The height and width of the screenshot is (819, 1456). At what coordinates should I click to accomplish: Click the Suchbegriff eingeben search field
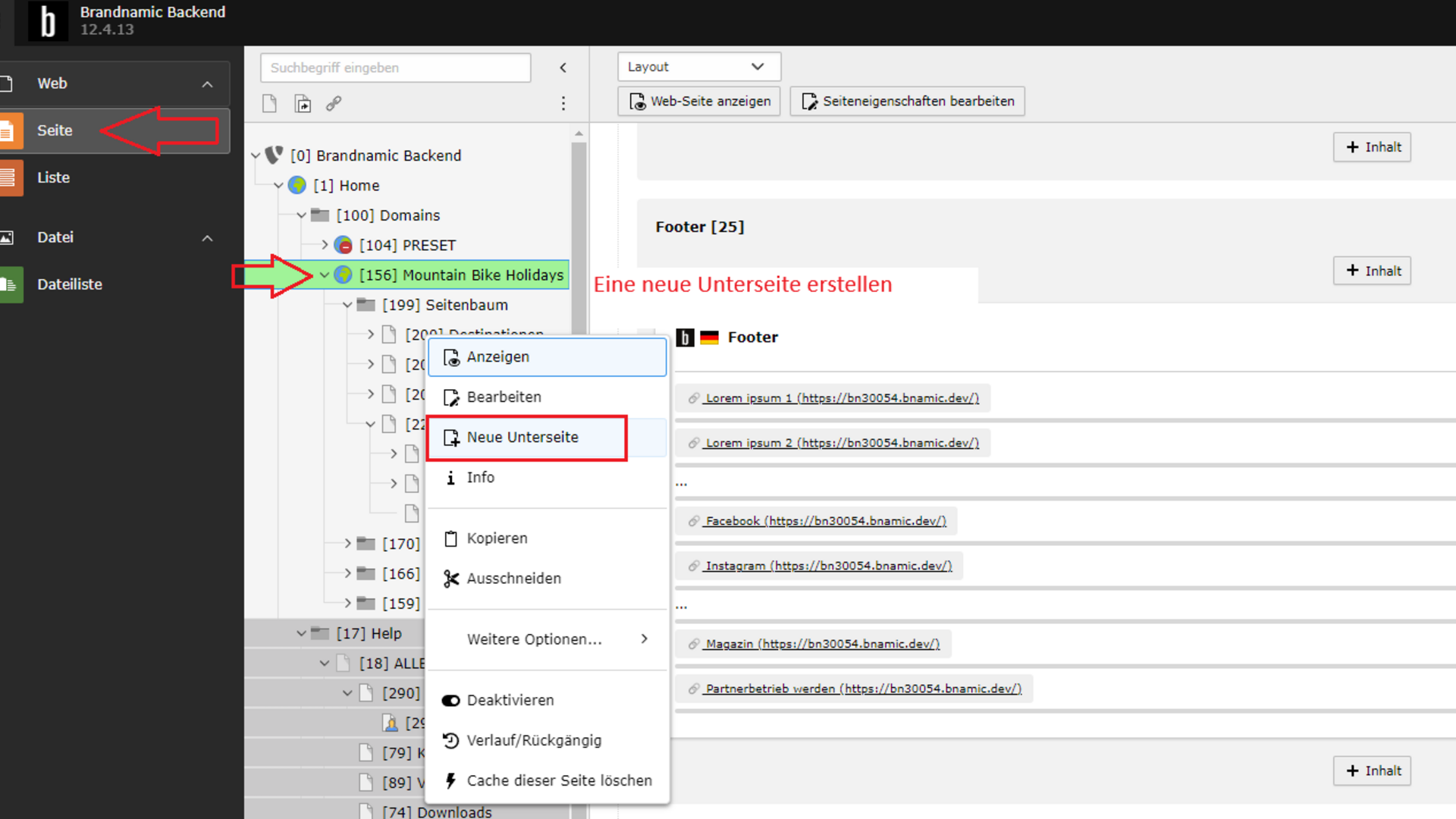point(395,67)
